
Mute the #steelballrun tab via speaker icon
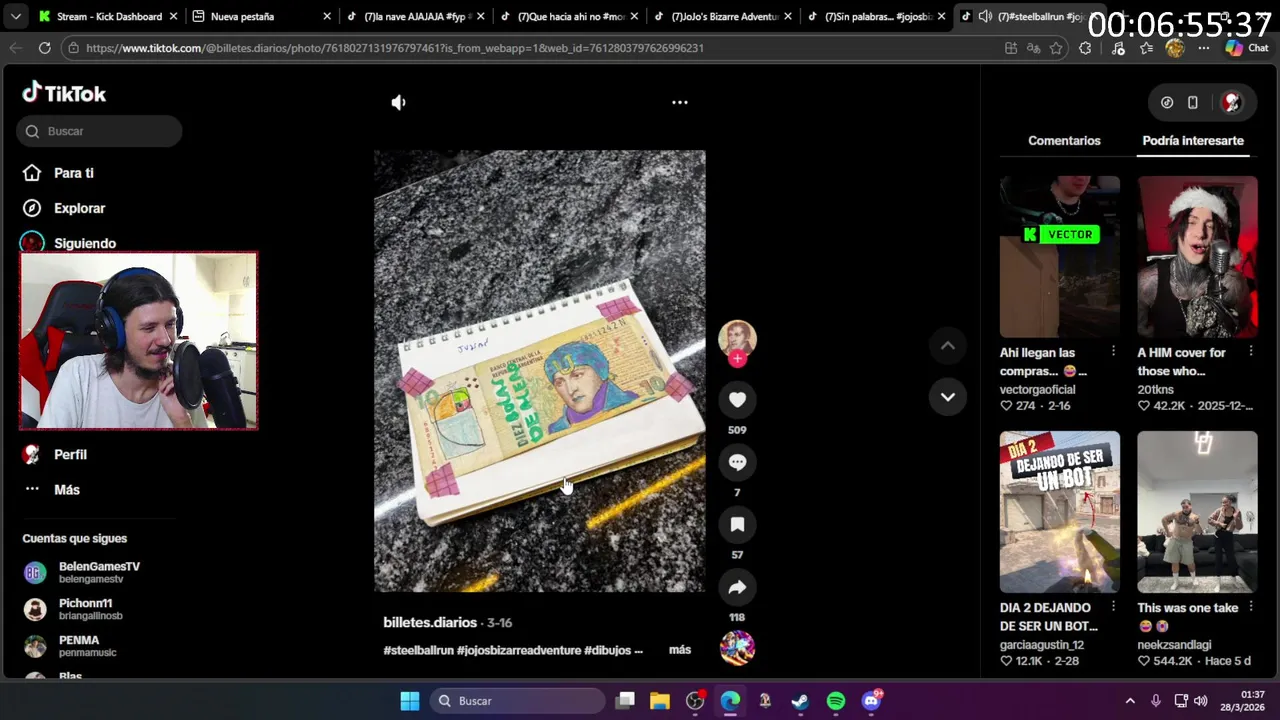985,16
